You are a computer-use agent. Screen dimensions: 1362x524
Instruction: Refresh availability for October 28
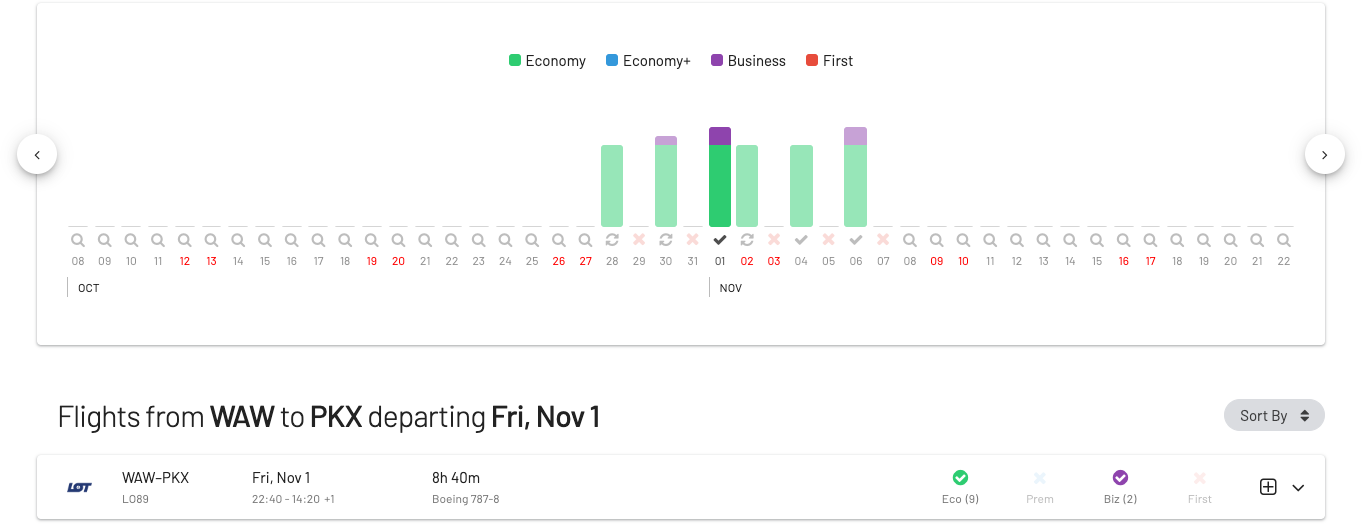(612, 240)
